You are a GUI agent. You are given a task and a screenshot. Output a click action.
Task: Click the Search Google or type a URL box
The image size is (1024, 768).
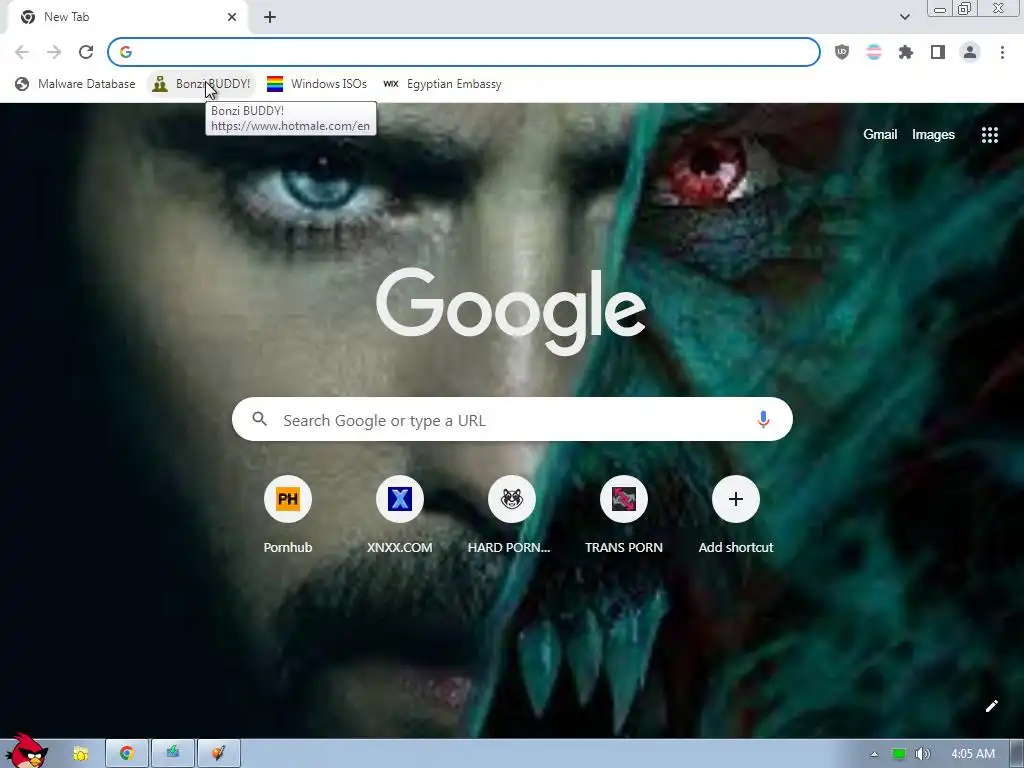point(512,419)
